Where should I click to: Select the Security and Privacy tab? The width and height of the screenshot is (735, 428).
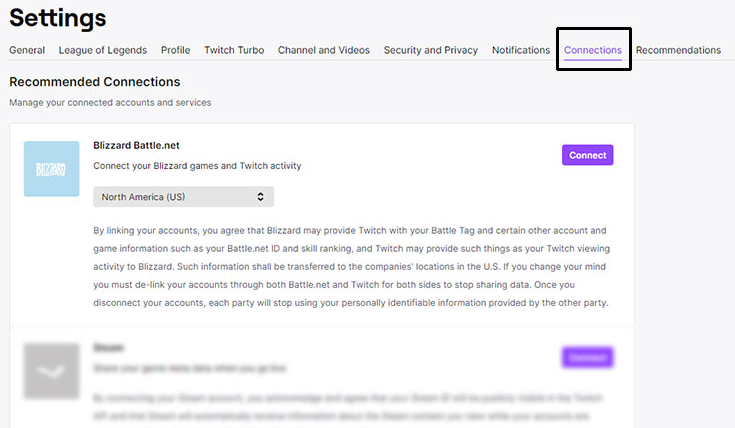(x=431, y=50)
